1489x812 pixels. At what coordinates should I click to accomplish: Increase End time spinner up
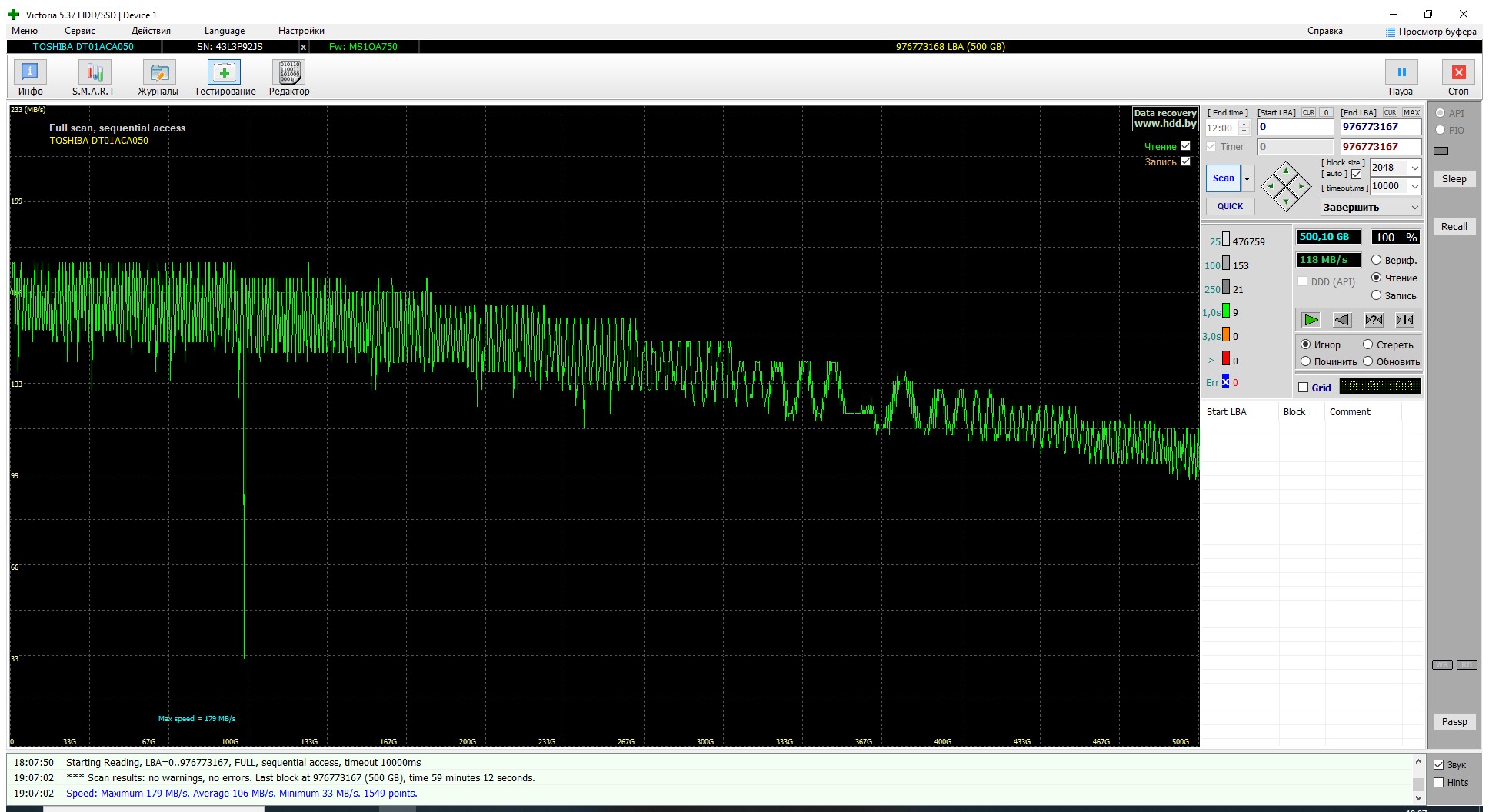[1244, 125]
